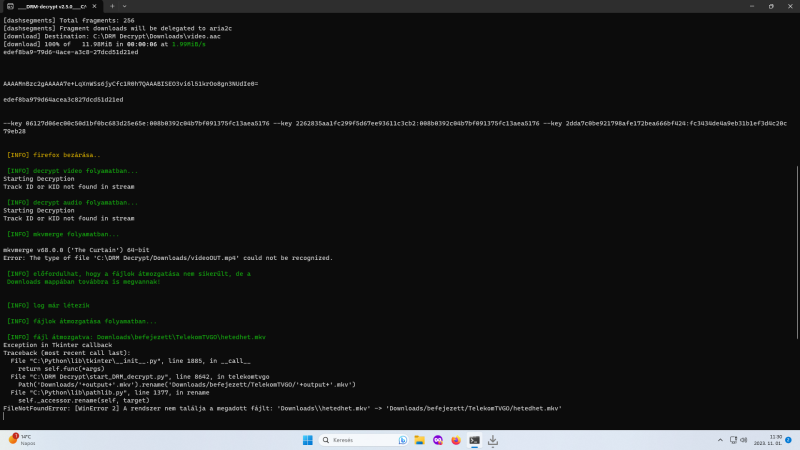Click the '[INFO] log már létezik' line

pyautogui.click(x=48, y=306)
